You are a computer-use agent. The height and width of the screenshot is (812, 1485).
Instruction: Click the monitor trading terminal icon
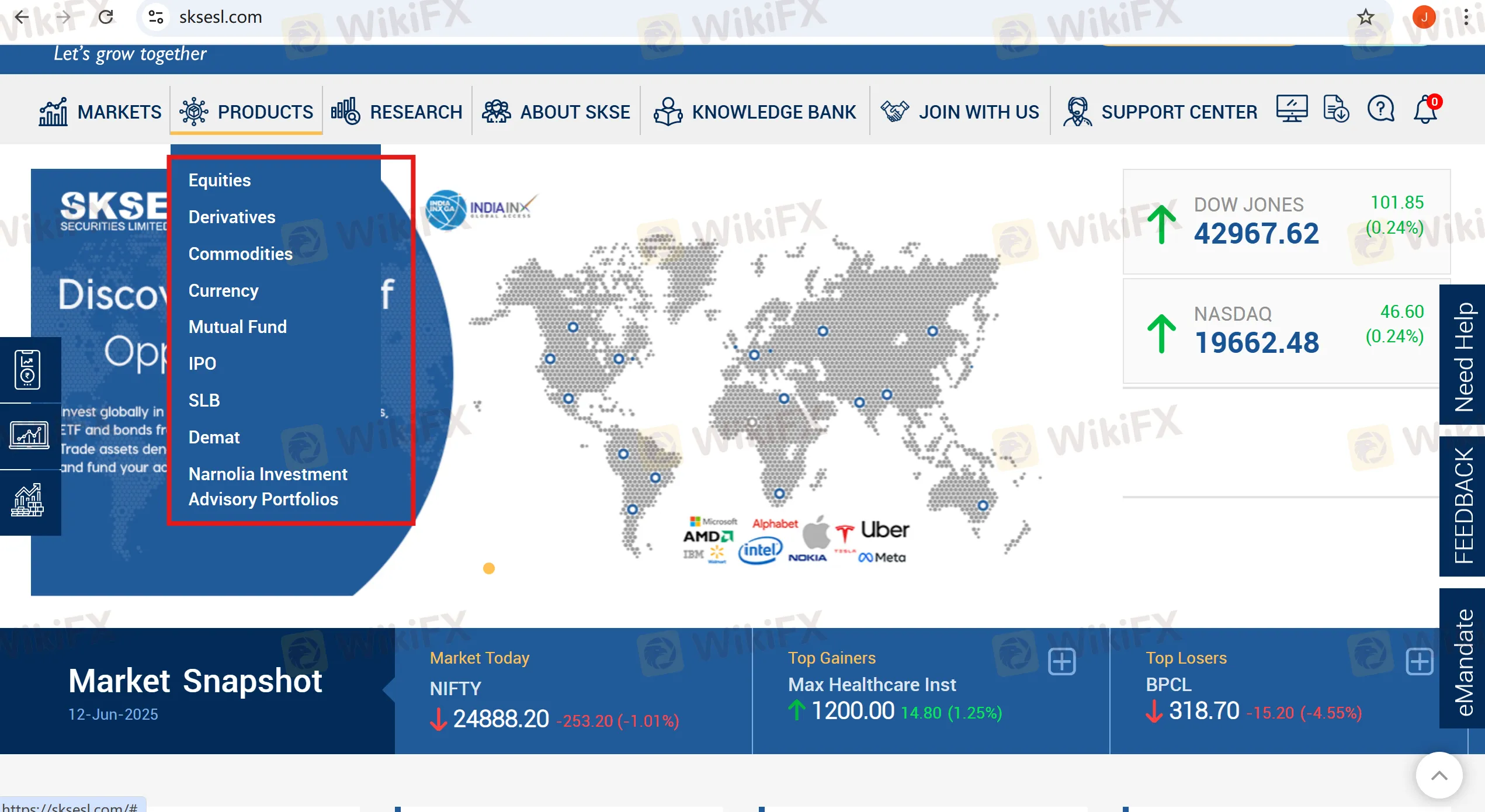[1291, 109]
